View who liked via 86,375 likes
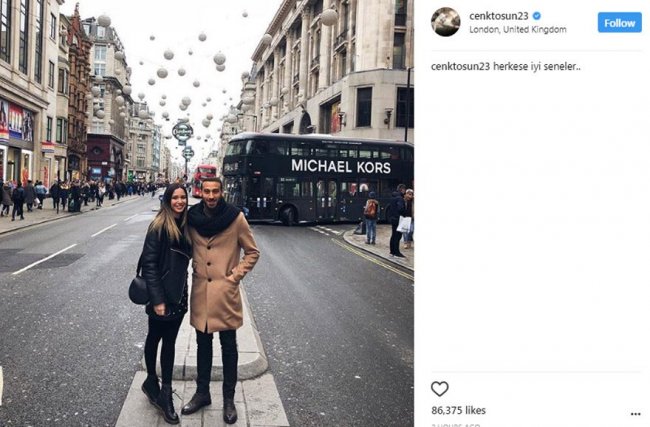Image resolution: width=650 pixels, height=427 pixels. click(458, 410)
